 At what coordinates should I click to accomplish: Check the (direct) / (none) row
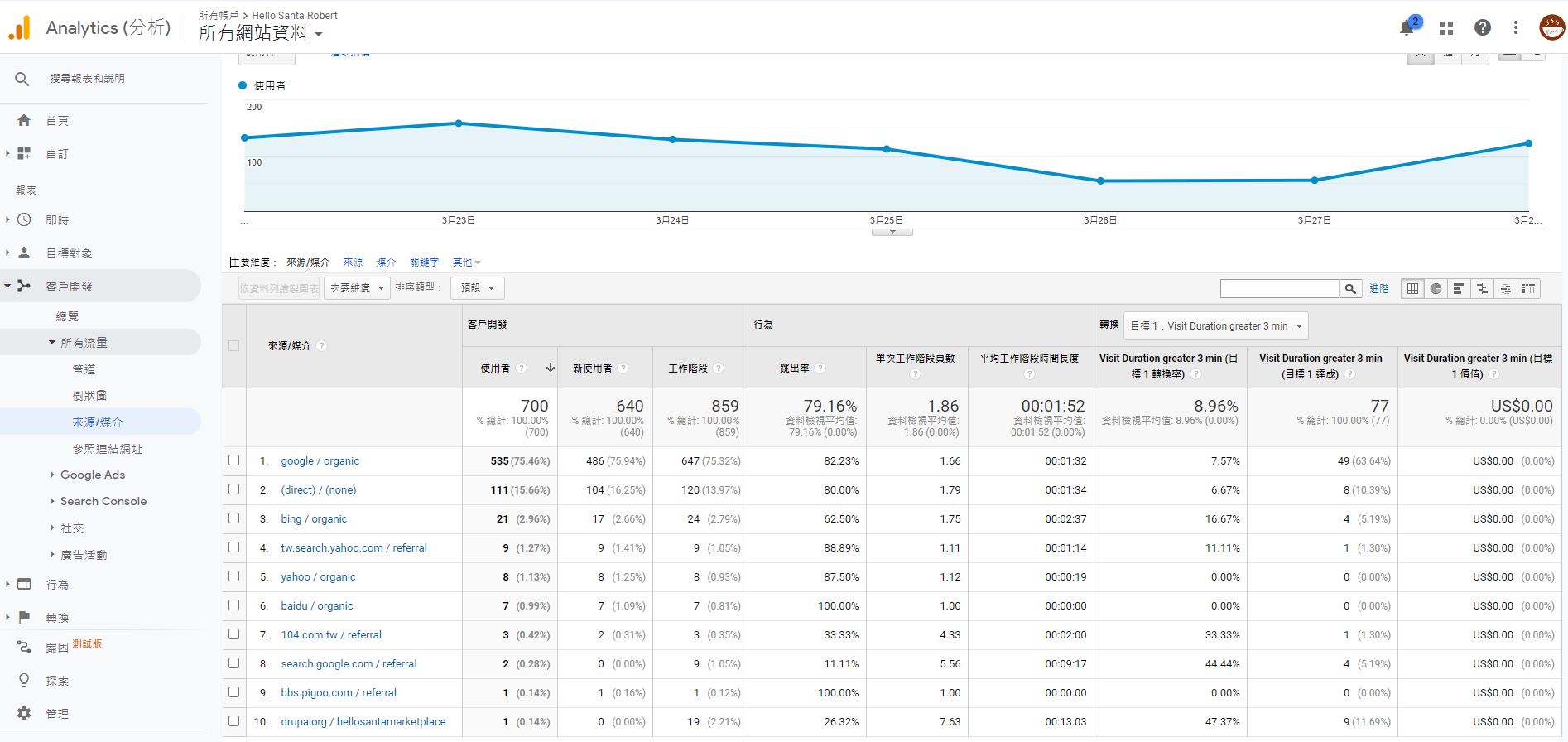pyautogui.click(x=234, y=489)
